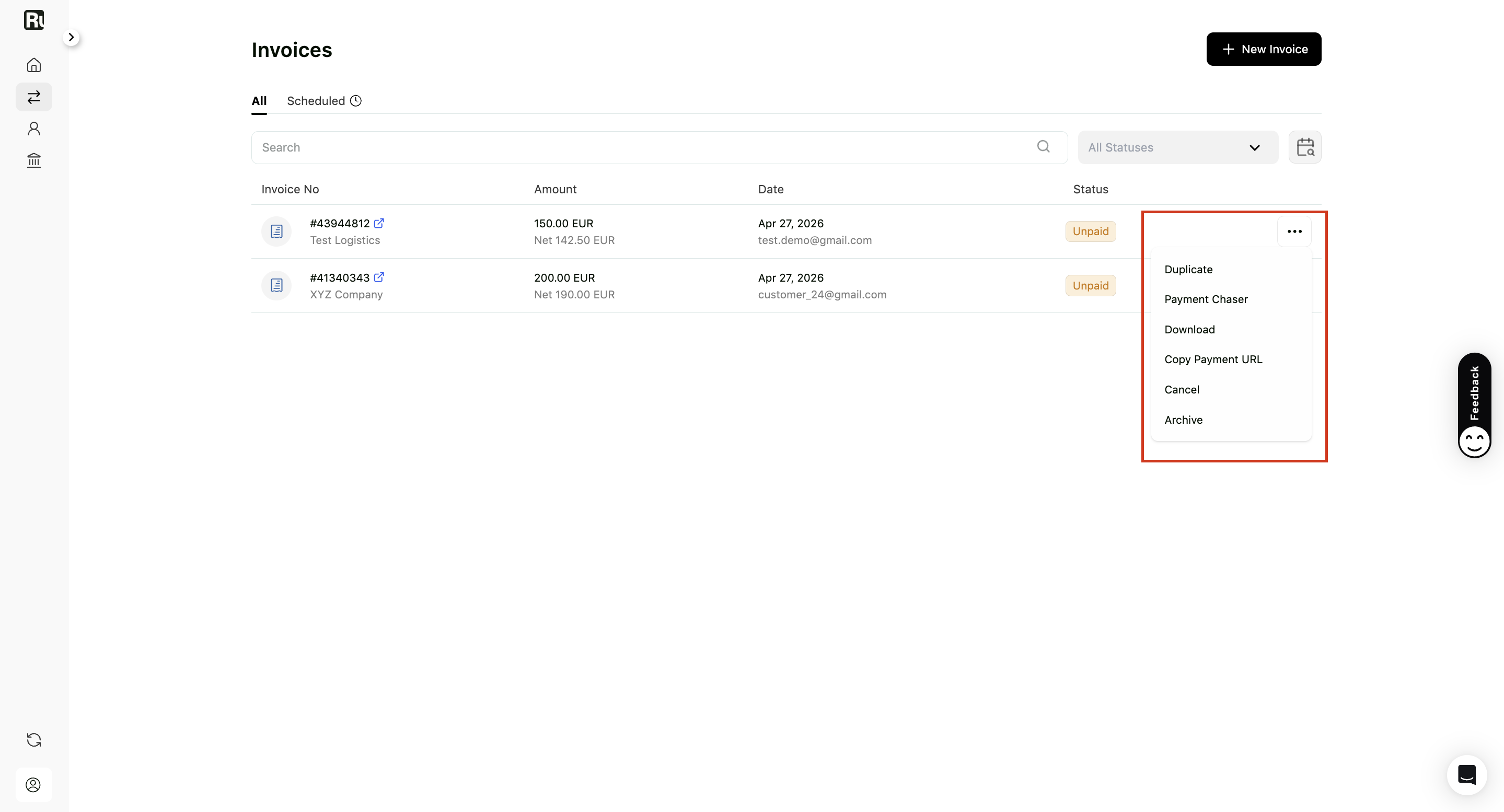Expand the sidebar with the arrow button

71,37
